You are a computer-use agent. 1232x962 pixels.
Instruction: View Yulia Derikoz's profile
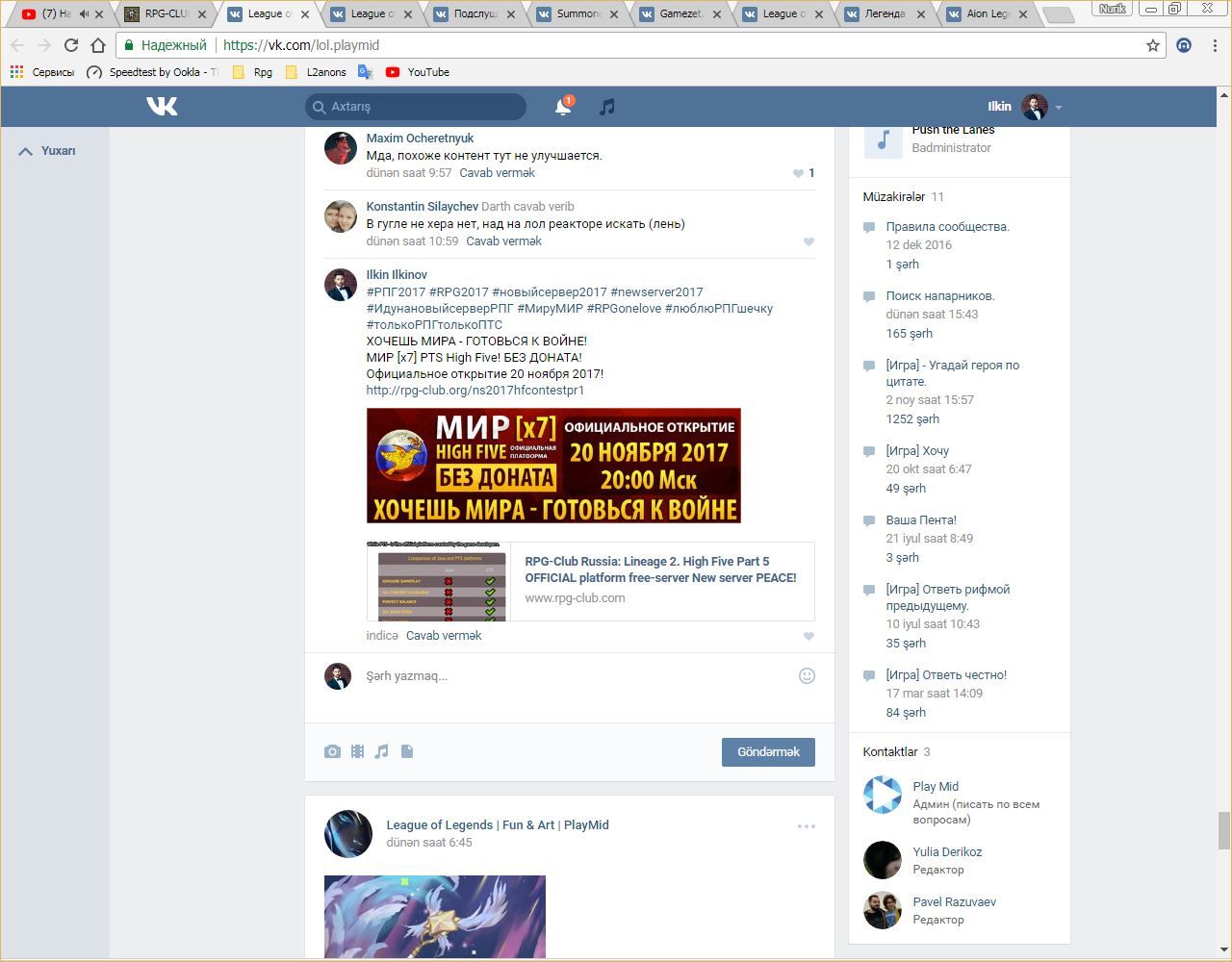click(x=947, y=852)
